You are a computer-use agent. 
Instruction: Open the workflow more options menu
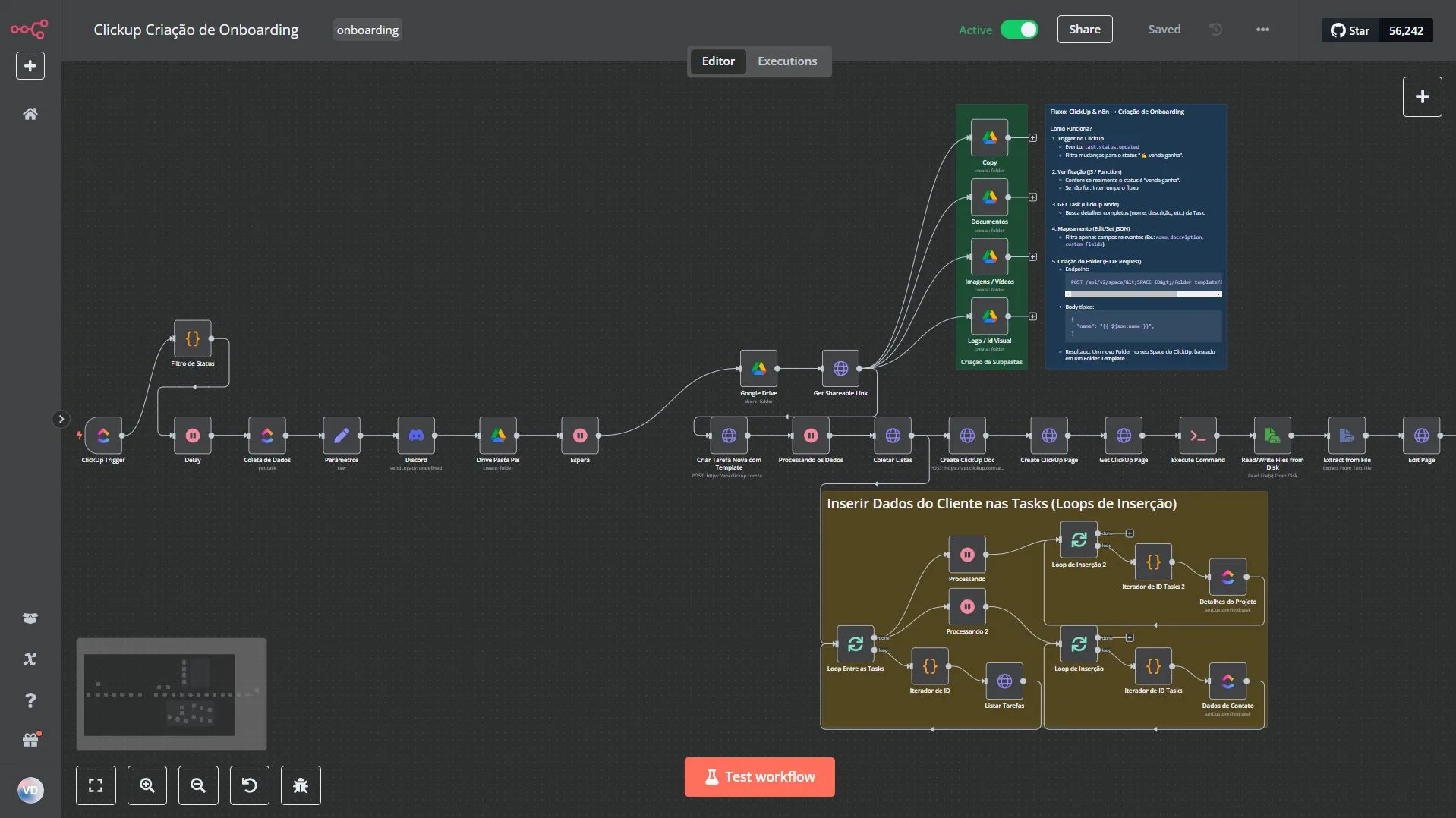1262,30
